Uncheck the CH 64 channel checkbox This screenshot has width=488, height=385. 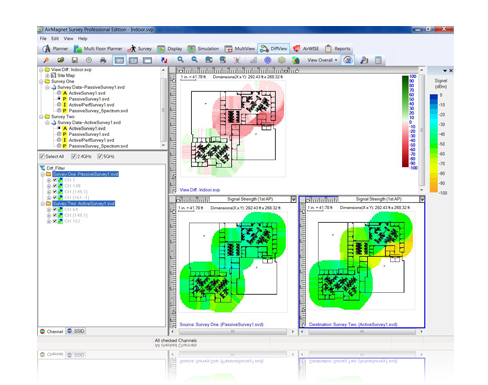[x=55, y=209]
